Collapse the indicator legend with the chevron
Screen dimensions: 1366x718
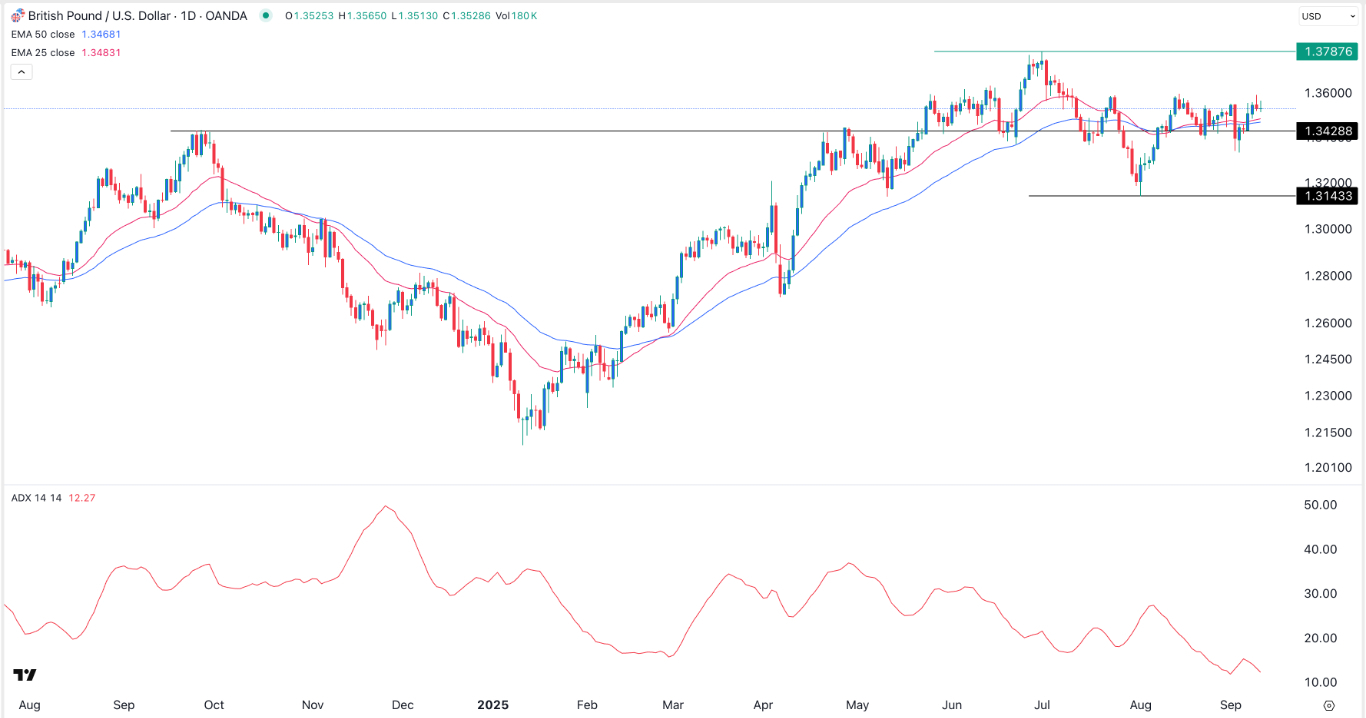click(20, 71)
